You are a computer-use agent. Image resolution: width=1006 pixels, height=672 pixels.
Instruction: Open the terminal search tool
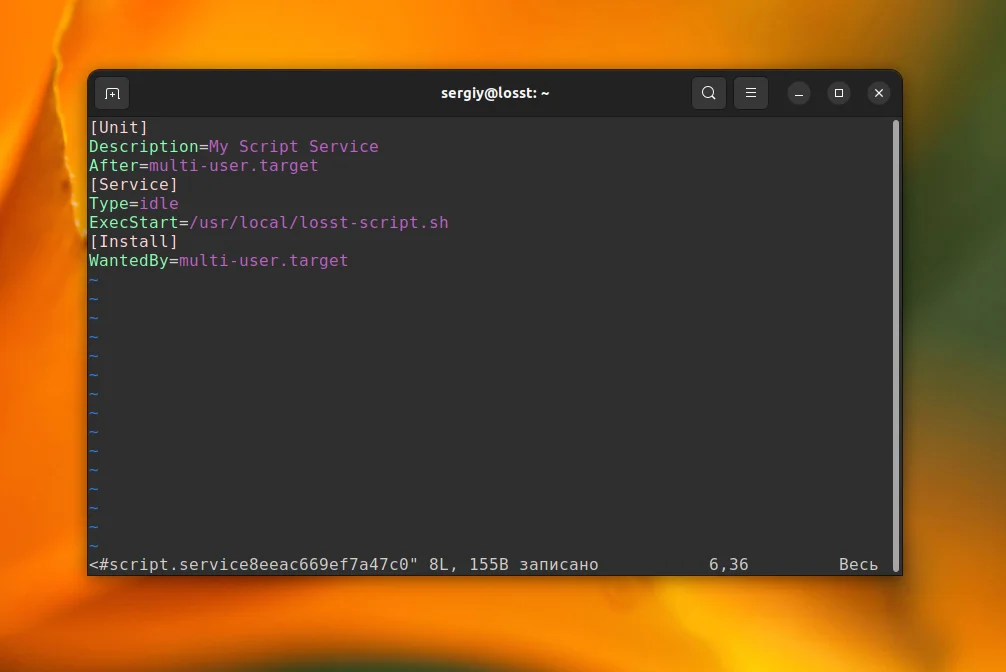point(708,93)
